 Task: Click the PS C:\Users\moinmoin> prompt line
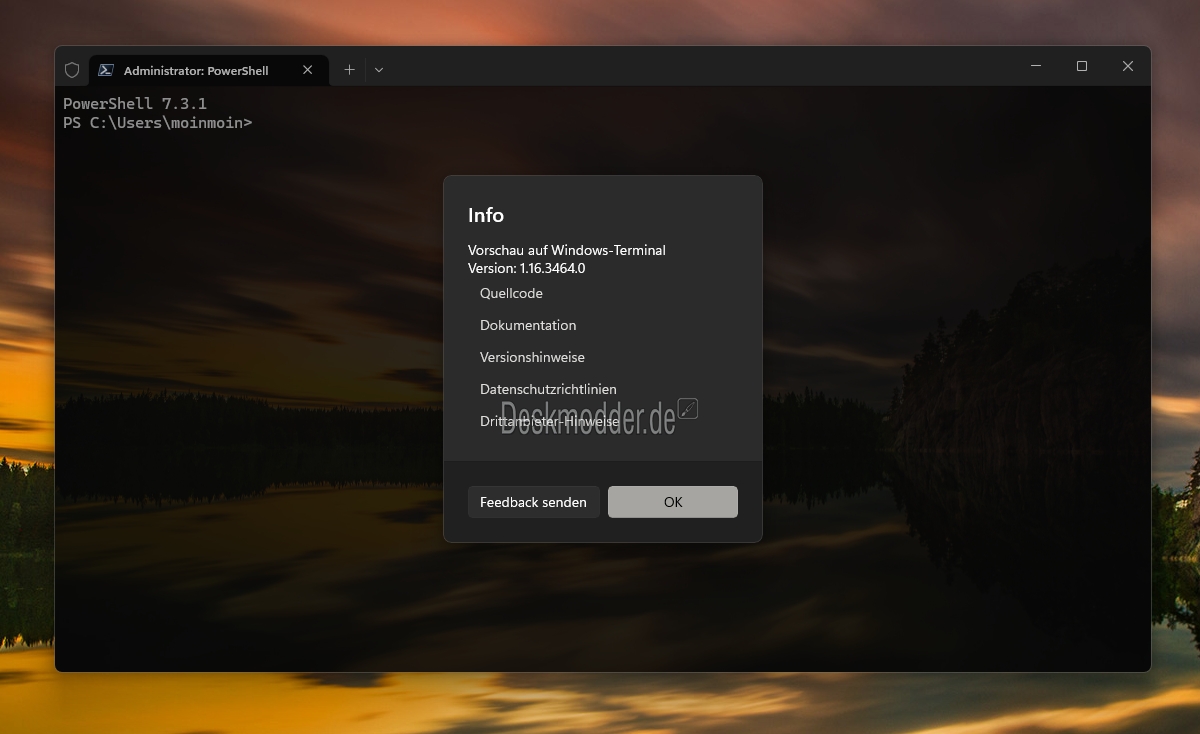pos(158,123)
